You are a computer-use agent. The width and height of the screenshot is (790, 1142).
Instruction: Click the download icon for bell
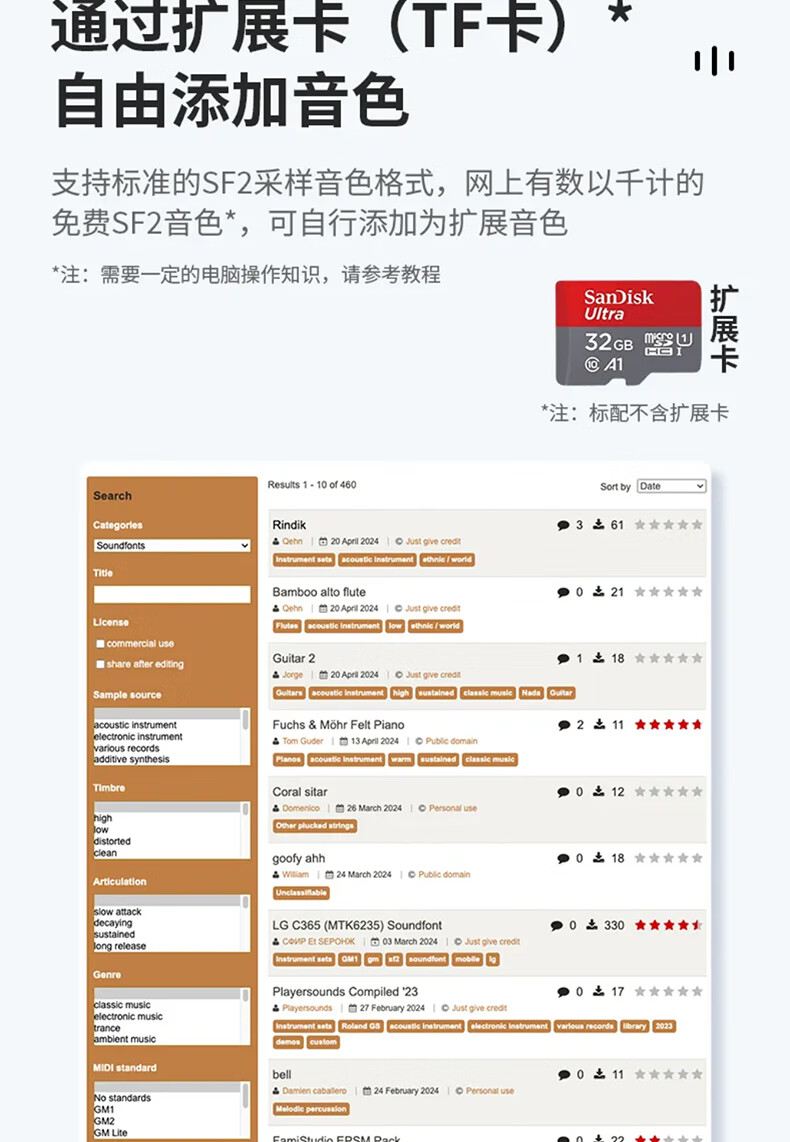(x=599, y=1074)
